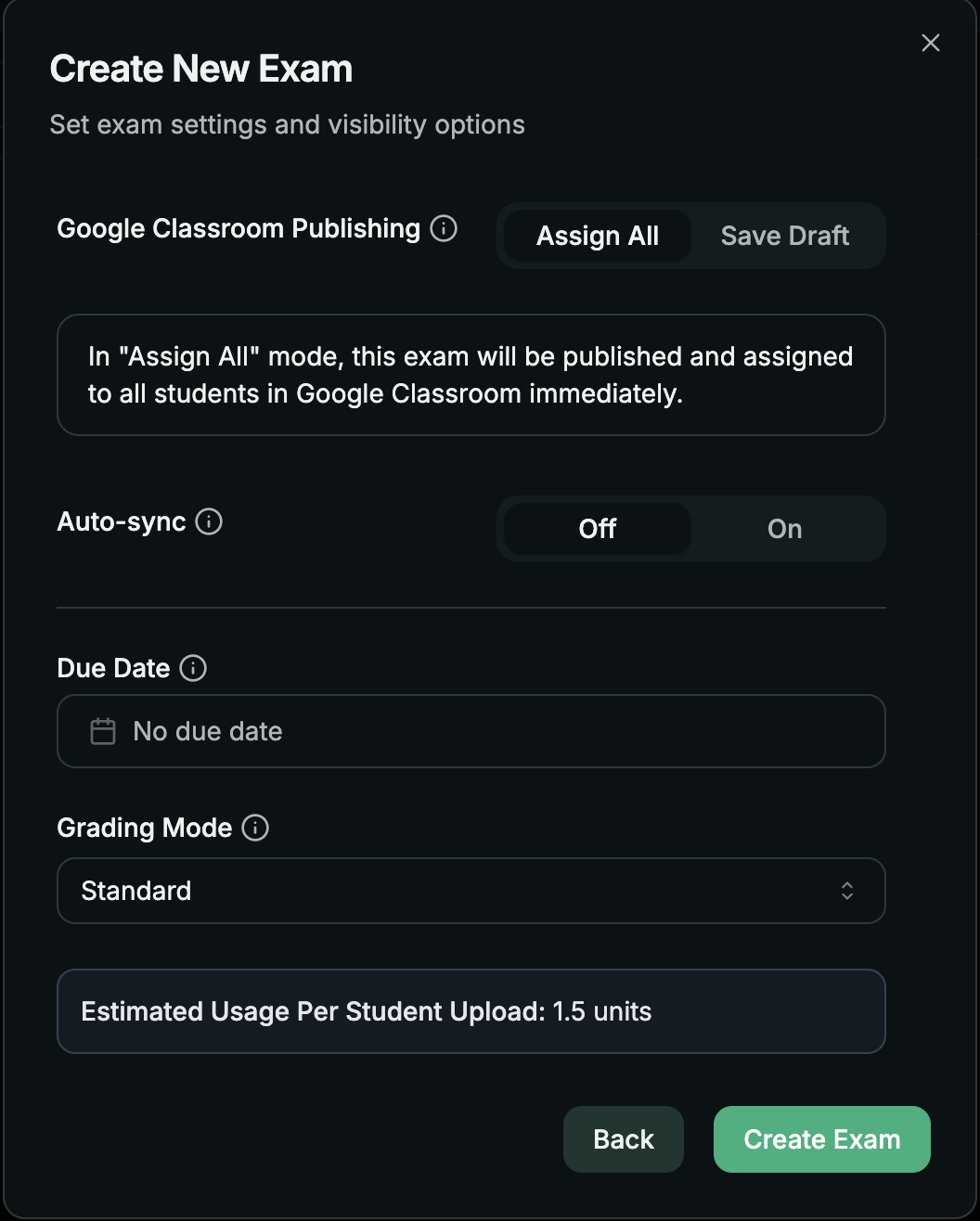The image size is (980, 1221).
Task: Click the Due Date info icon
Action: [193, 668]
